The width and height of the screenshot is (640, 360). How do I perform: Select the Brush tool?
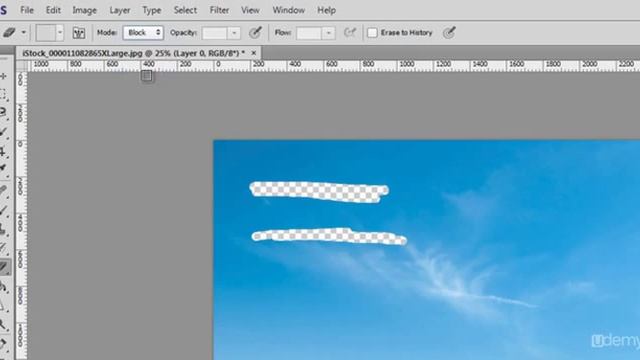point(4,211)
